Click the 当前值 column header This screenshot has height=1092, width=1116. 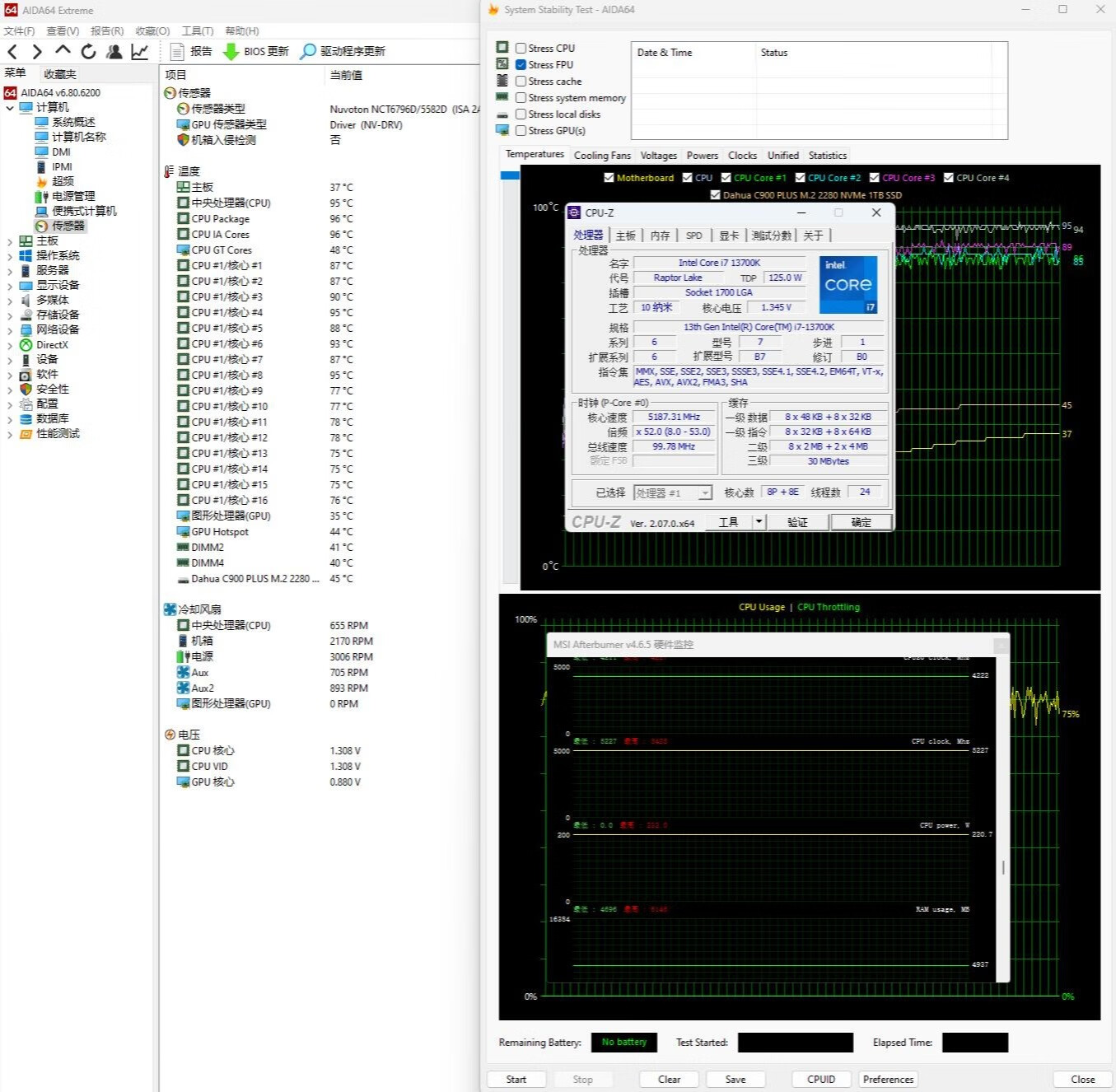pyautogui.click(x=346, y=75)
